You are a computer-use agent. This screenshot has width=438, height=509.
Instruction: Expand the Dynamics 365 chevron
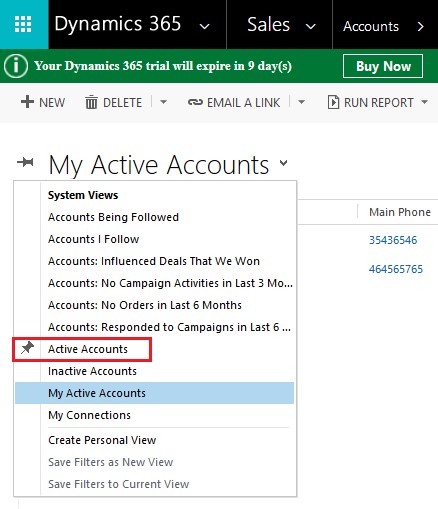204,26
